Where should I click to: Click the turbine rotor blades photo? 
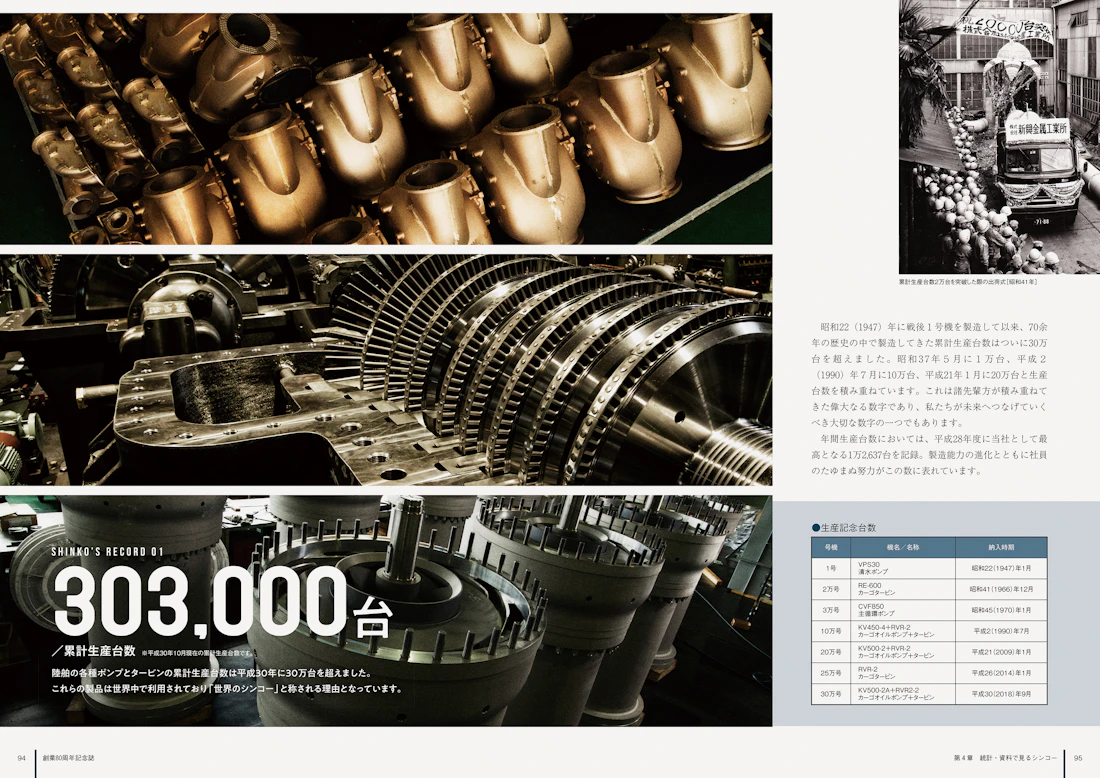pos(386,370)
